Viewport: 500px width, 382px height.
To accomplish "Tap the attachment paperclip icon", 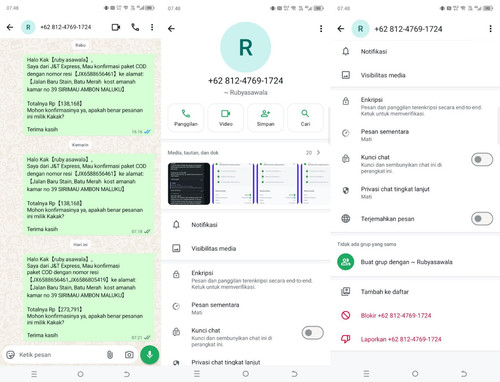I will point(110,355).
